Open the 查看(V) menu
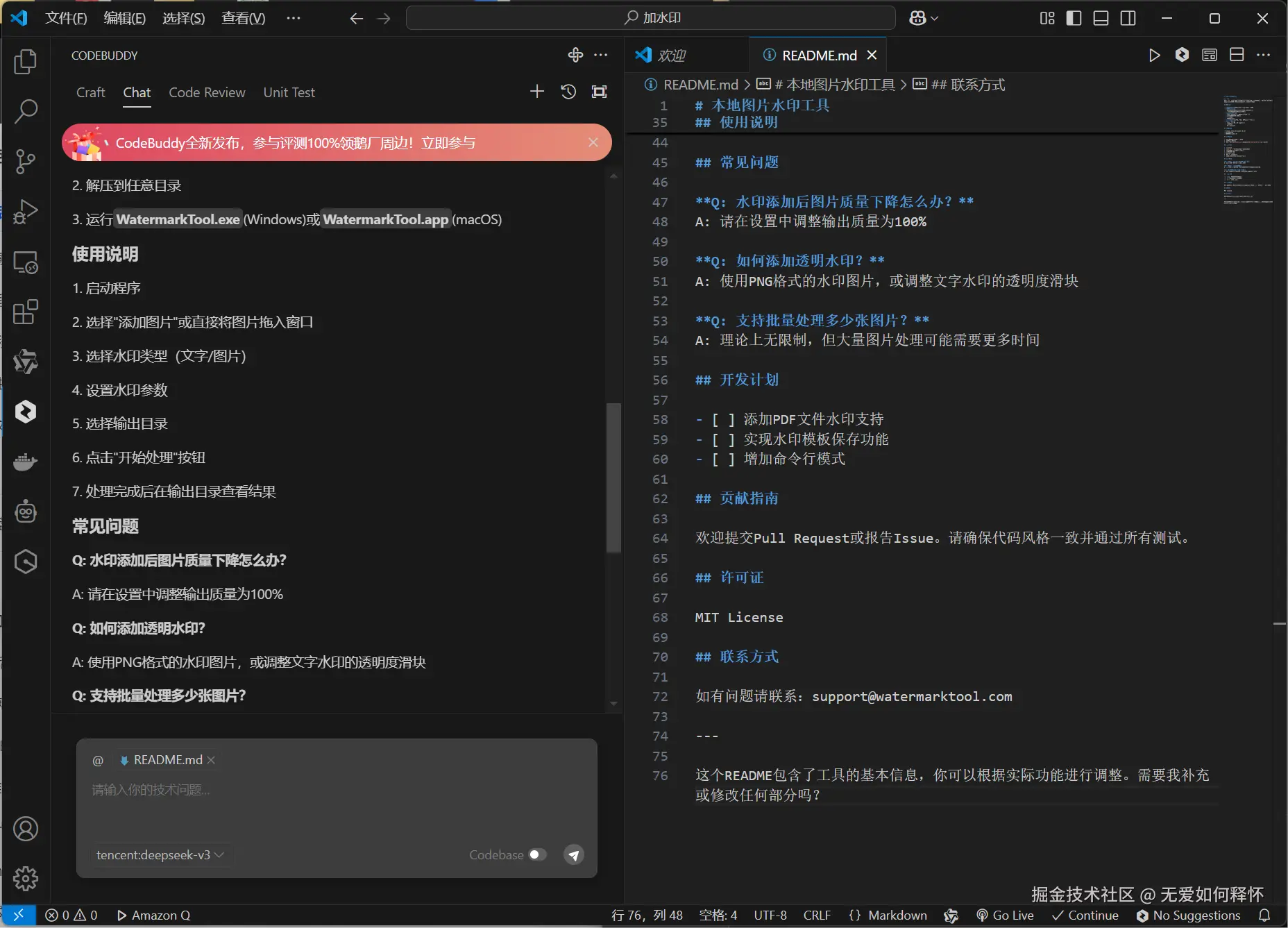 [244, 19]
